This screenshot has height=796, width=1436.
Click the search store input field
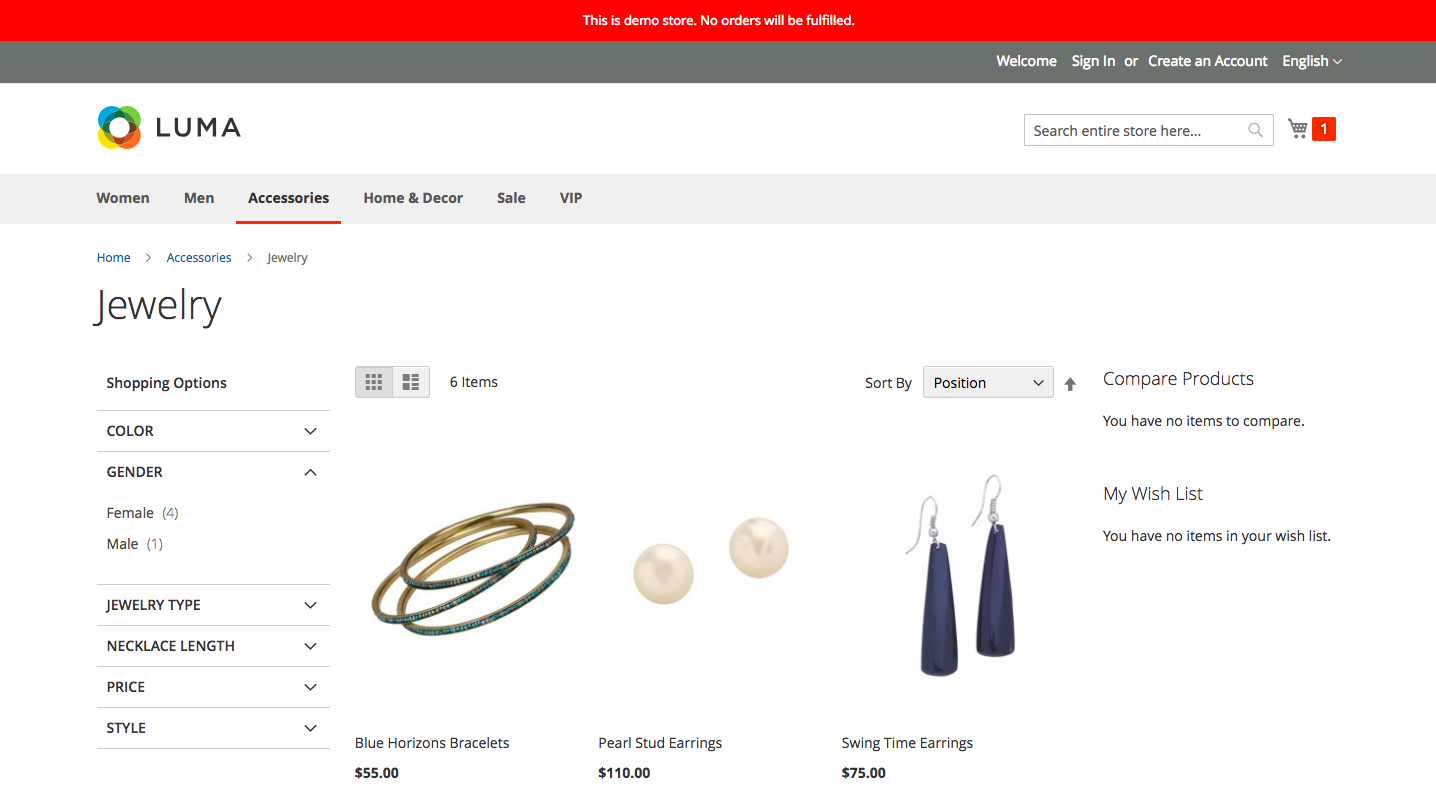(x=1135, y=130)
